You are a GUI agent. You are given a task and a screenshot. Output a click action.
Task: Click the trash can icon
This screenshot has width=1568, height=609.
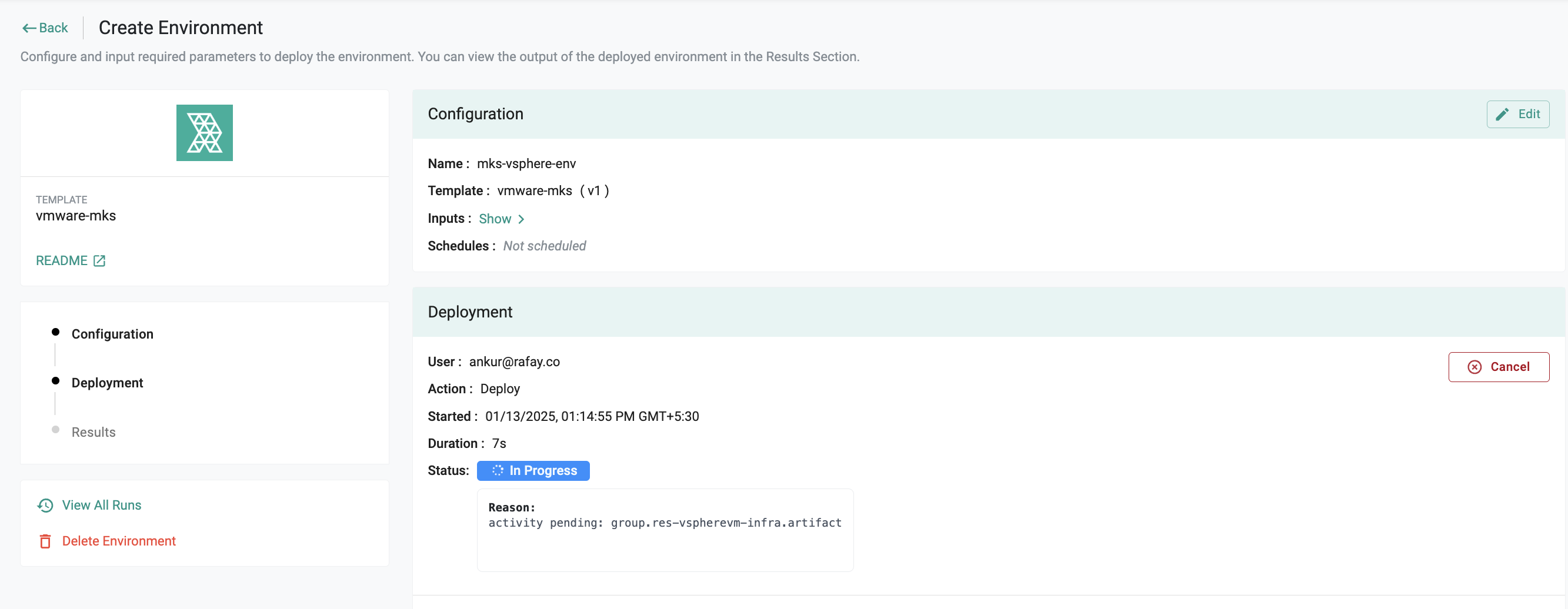point(45,541)
